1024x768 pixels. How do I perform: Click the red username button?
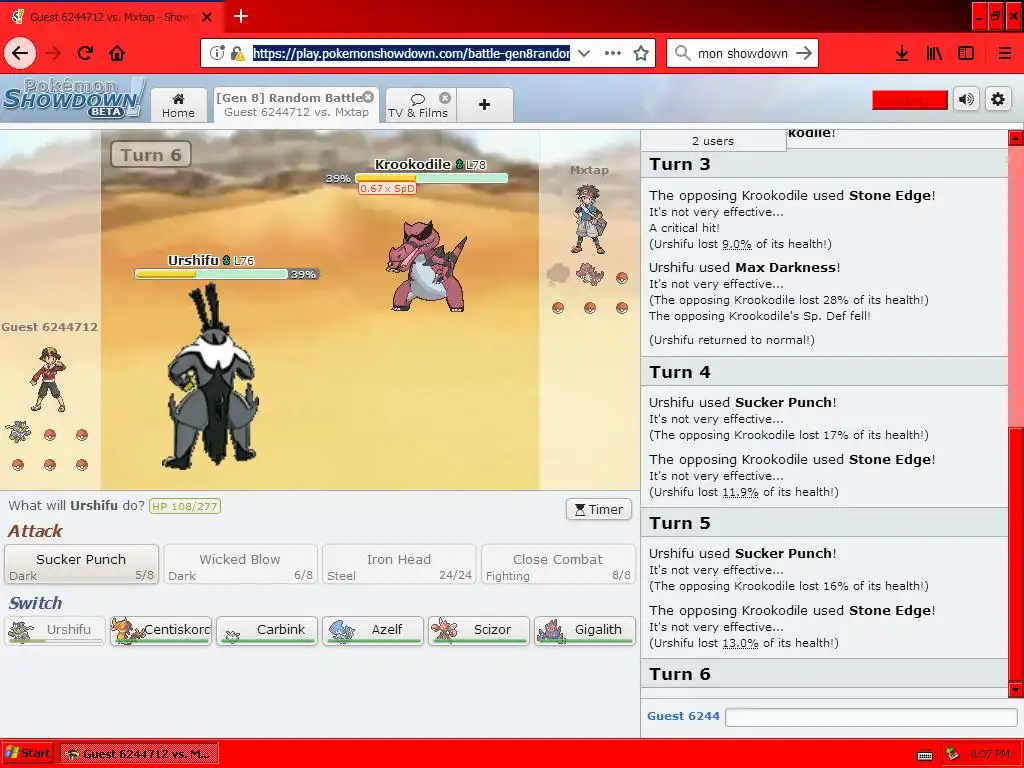point(910,100)
